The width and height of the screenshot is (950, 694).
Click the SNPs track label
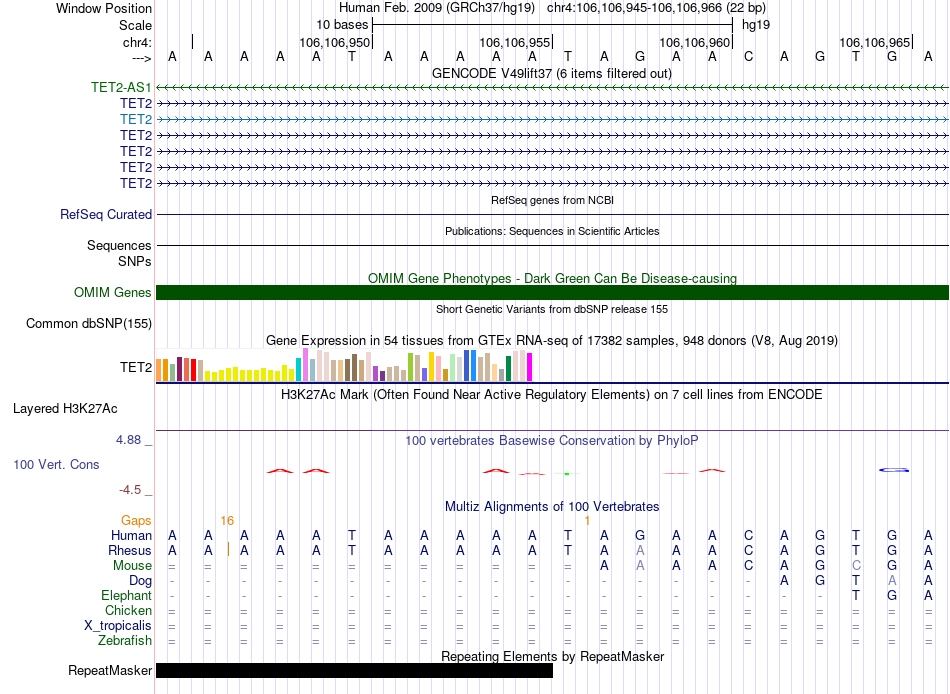click(135, 261)
